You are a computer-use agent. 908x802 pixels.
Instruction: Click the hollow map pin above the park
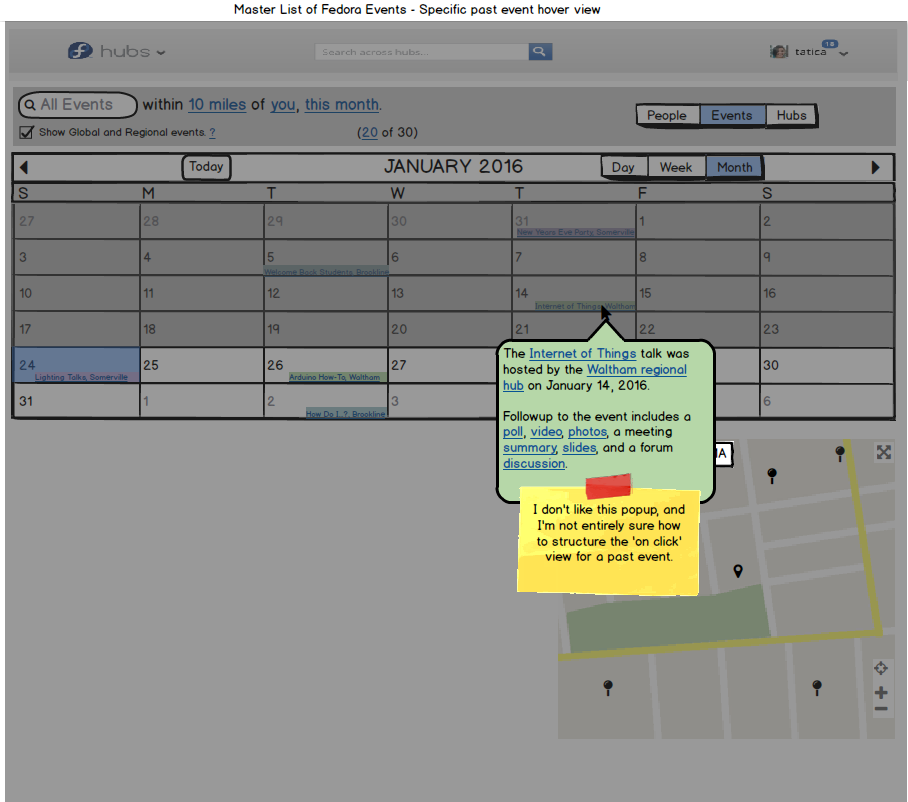click(738, 571)
